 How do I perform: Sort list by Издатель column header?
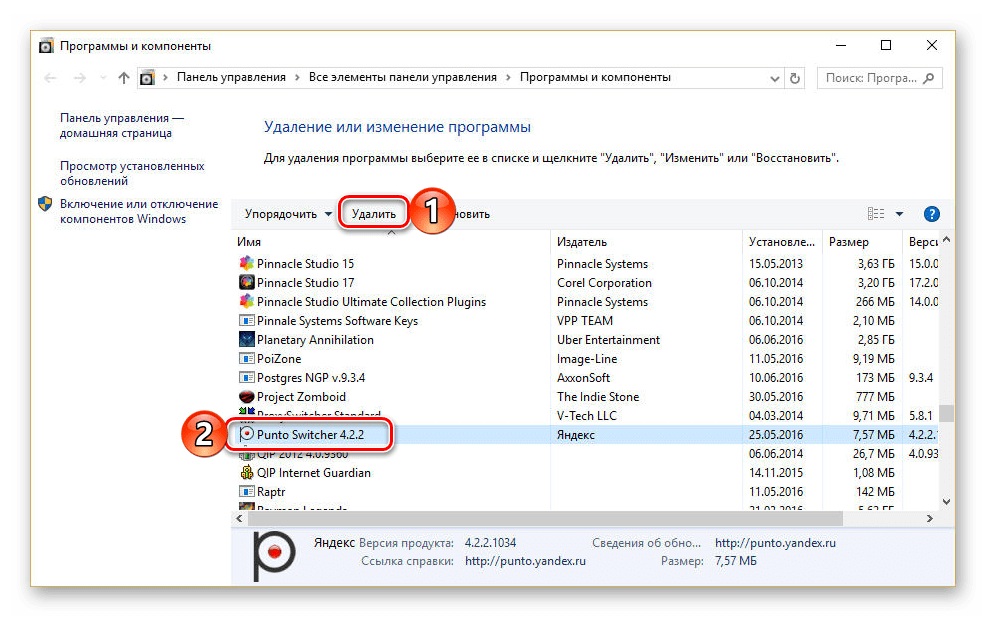tap(582, 242)
